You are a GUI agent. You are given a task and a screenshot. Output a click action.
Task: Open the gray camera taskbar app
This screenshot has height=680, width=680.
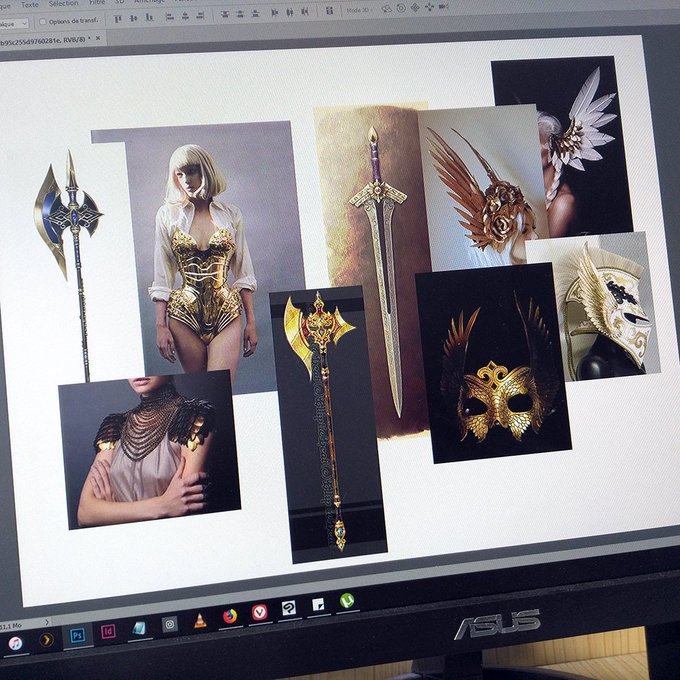[170, 624]
